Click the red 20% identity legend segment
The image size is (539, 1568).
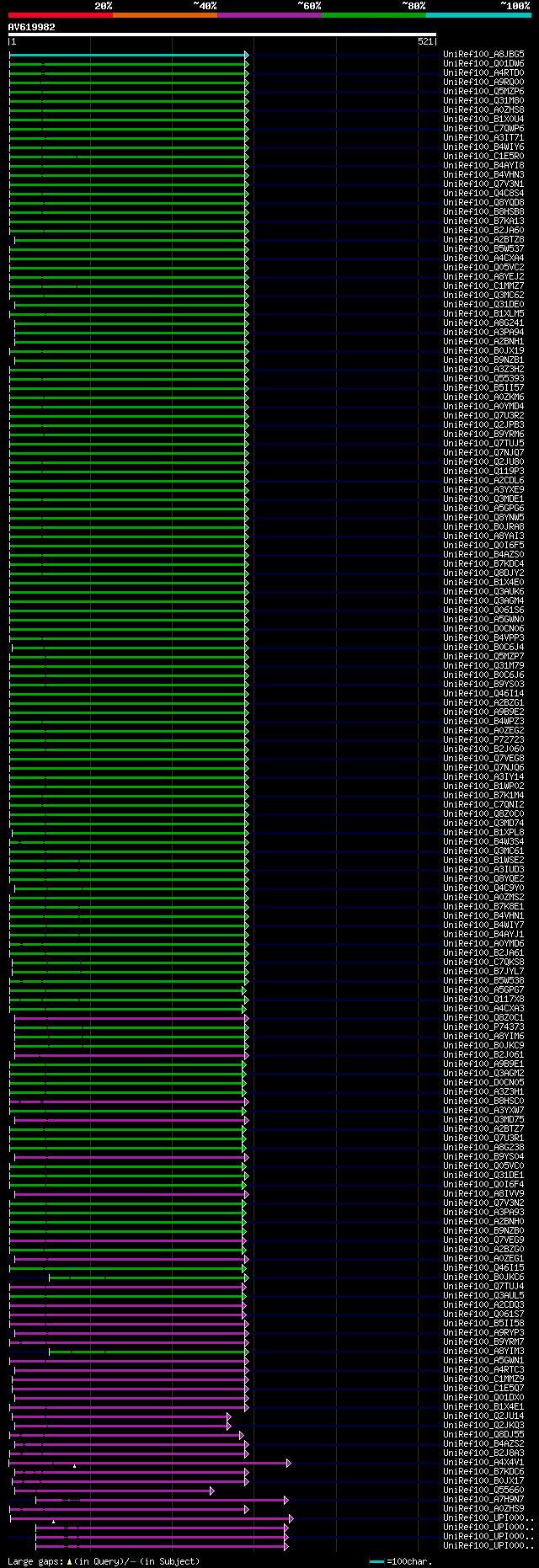pos(60,14)
